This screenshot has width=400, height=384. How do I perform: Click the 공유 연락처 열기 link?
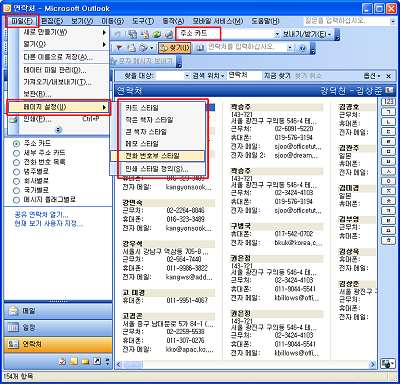click(x=41, y=214)
